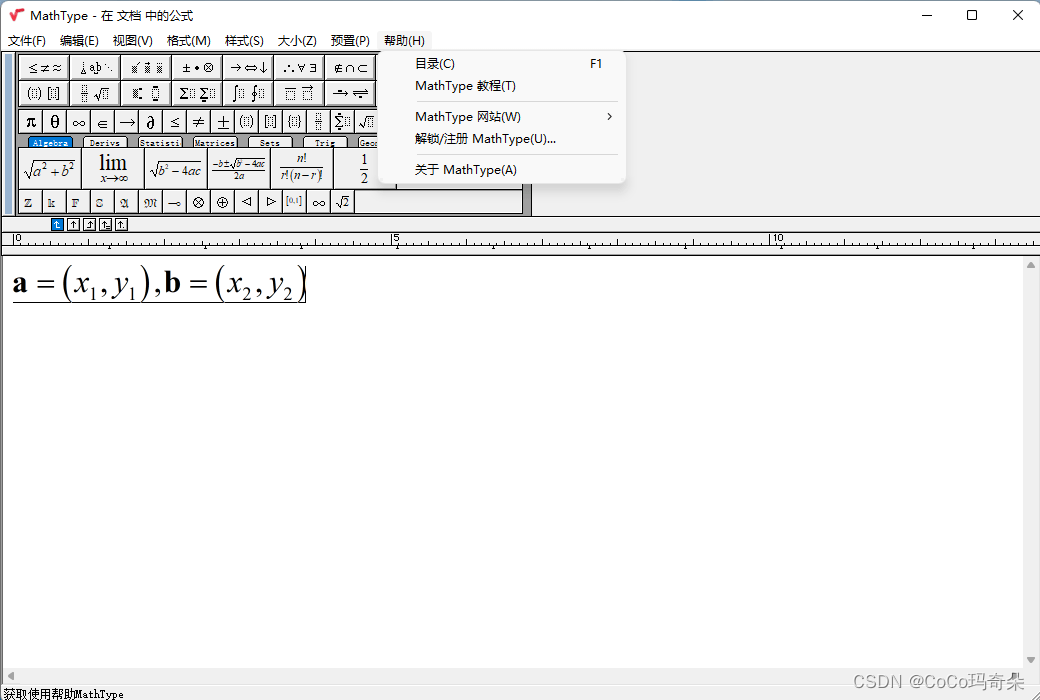Insert the Fraktur M symbol
Viewport: 1040px width, 700px height.
pos(151,202)
